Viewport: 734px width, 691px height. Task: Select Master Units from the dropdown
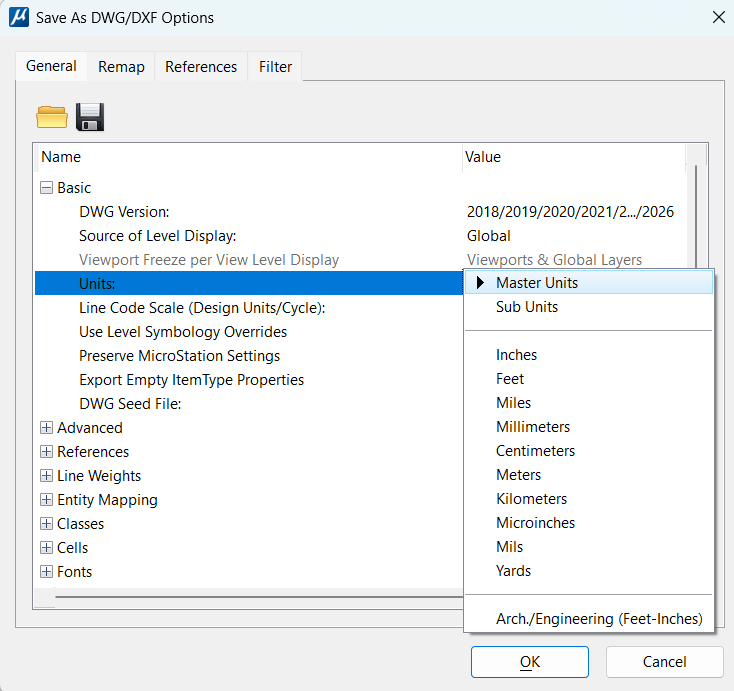[537, 283]
